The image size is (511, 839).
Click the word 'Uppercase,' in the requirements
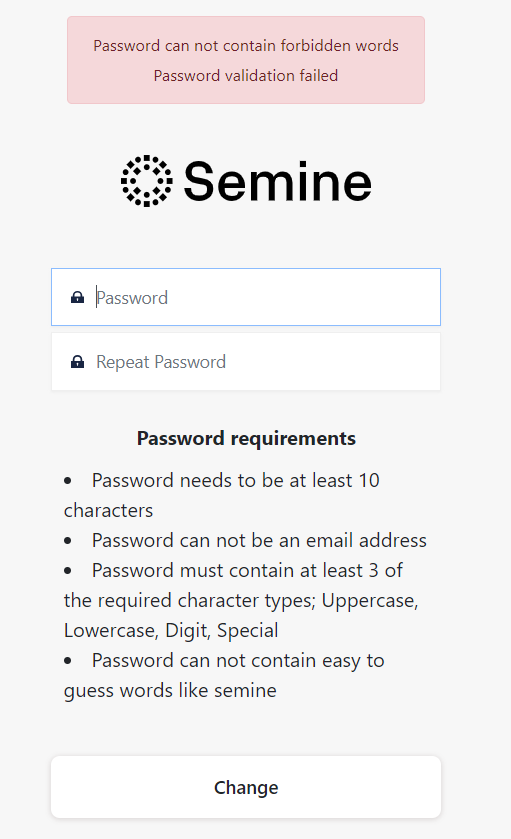[x=370, y=601]
